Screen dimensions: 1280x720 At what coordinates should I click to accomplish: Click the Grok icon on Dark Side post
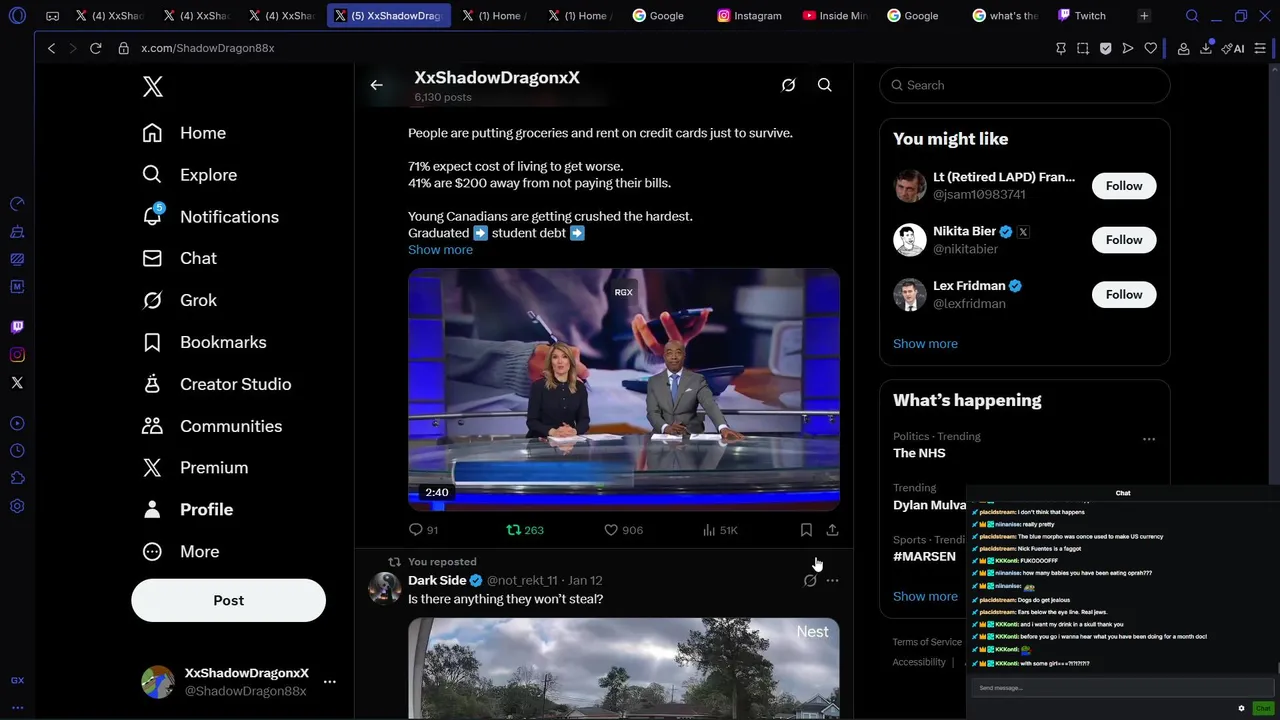pyautogui.click(x=809, y=580)
